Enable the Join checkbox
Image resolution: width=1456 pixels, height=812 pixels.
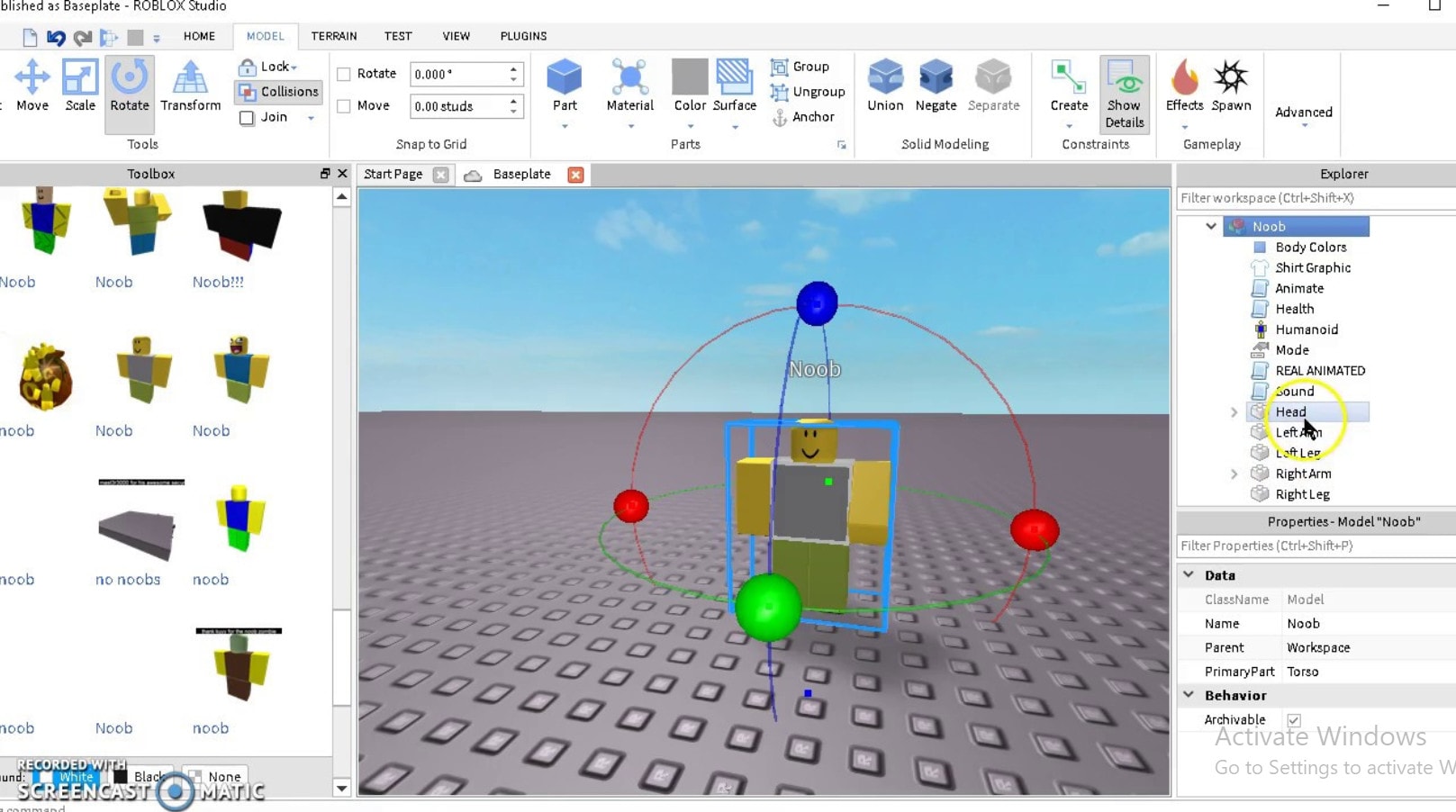[247, 118]
